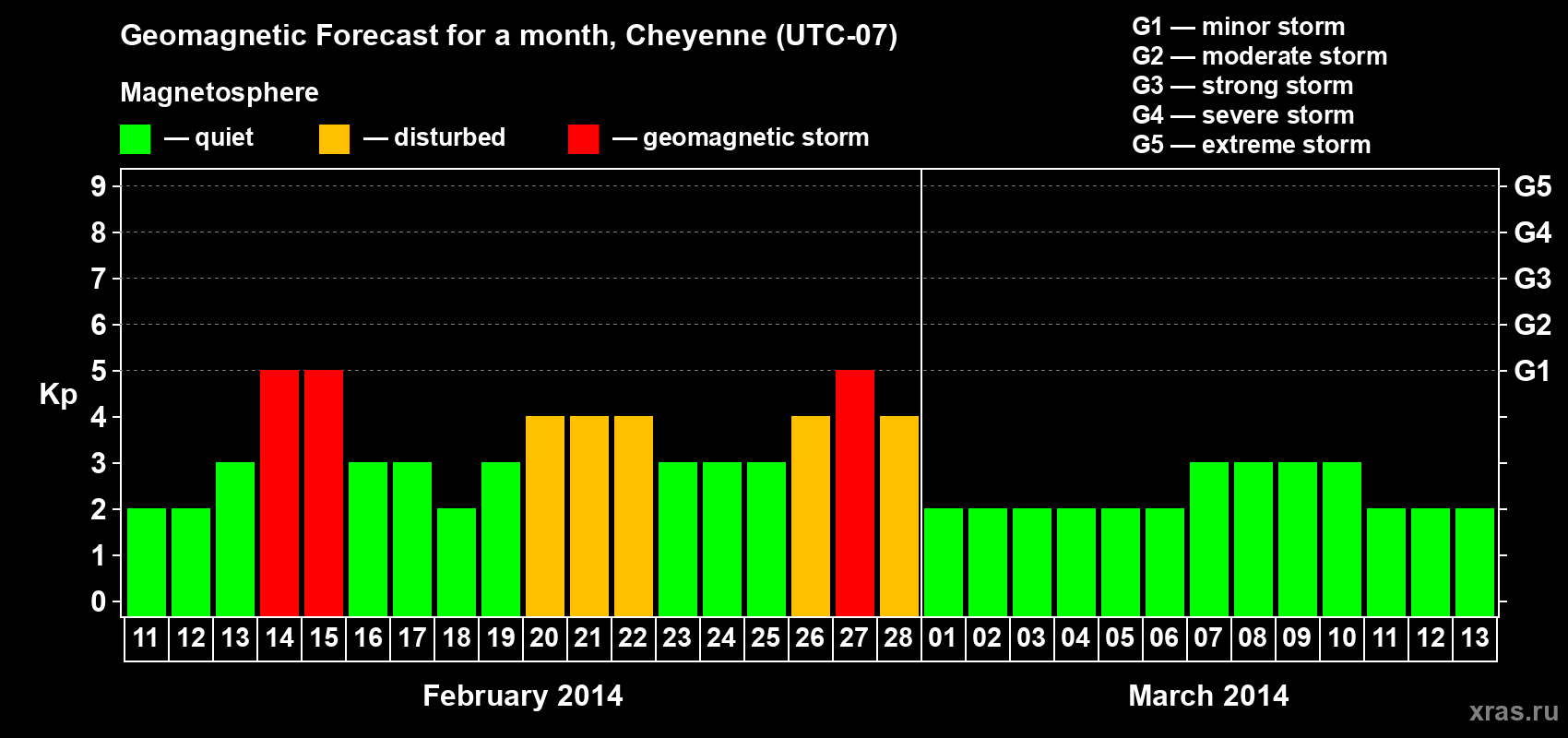Viewport: 1568px width, 738px height.
Task: Click the green quiet legend swatch
Action: coord(135,139)
